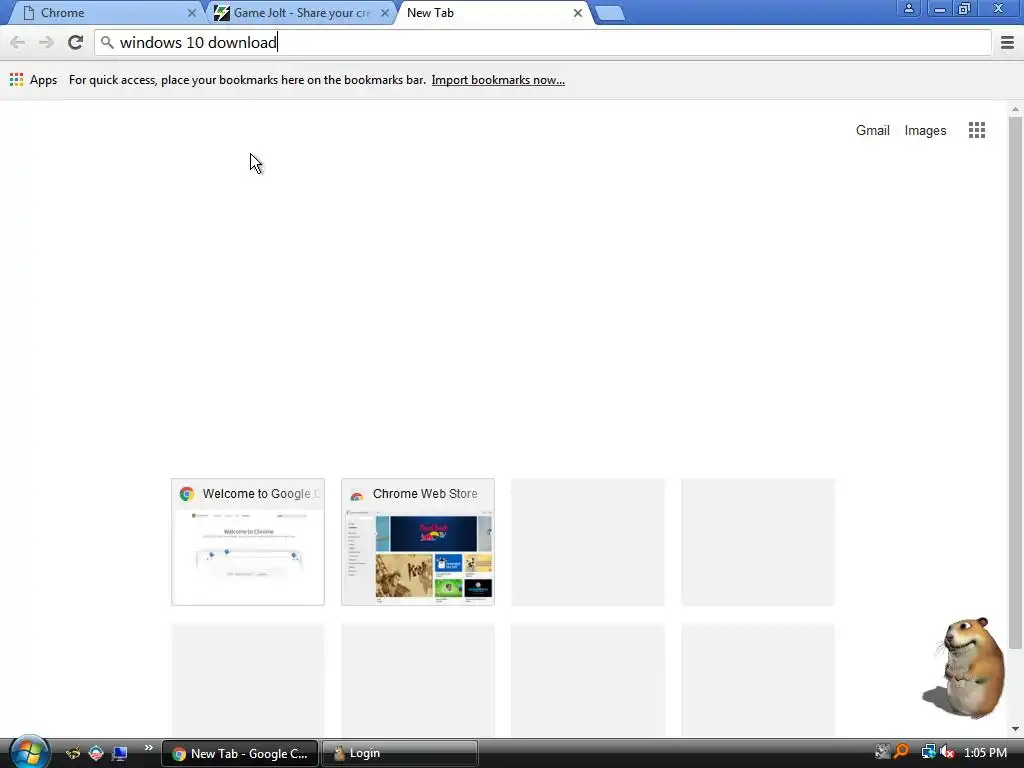
Task: Select the New Tab tab
Action: click(x=493, y=13)
